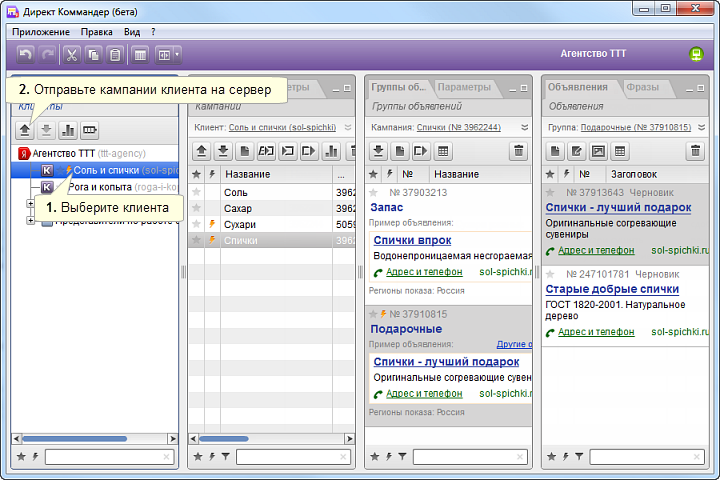Click the green connection status icon
This screenshot has height=480, width=720.
pos(696,54)
